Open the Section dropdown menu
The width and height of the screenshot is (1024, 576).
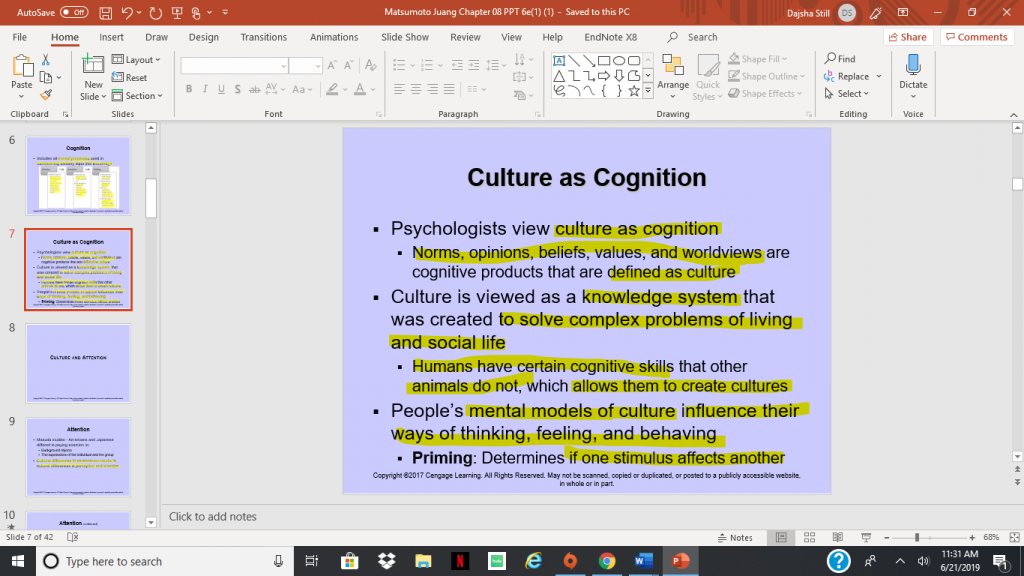click(x=139, y=96)
